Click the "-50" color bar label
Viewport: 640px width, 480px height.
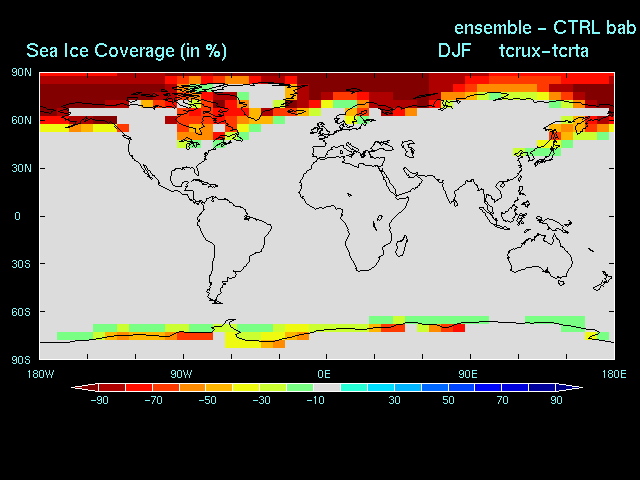tap(207, 400)
